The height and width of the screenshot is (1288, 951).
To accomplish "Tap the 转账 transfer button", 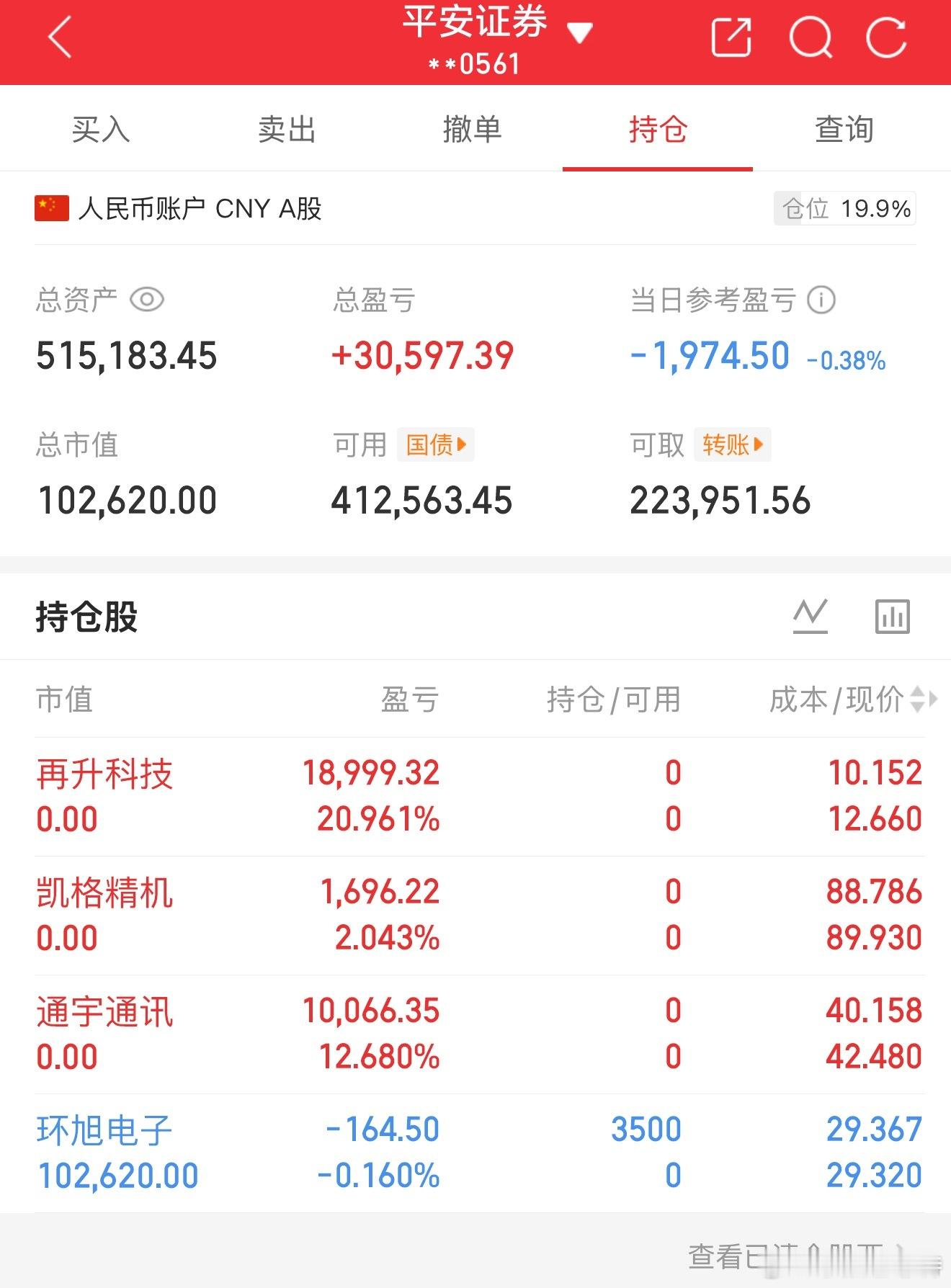I will [x=733, y=444].
